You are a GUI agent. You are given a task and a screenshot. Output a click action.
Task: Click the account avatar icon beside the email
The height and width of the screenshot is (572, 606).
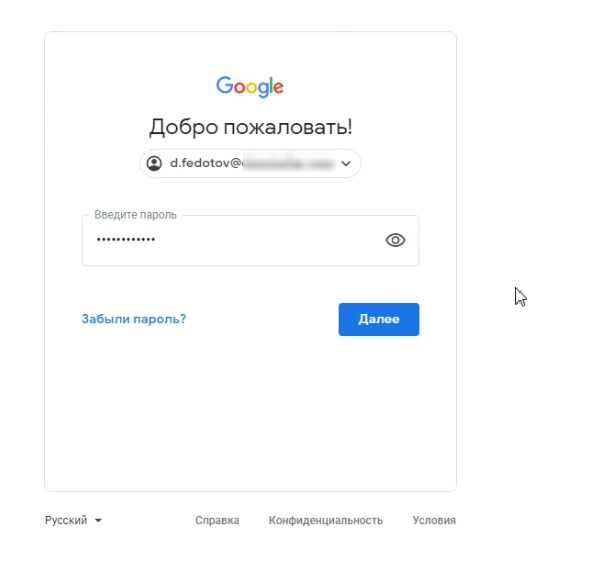pyautogui.click(x=154, y=163)
